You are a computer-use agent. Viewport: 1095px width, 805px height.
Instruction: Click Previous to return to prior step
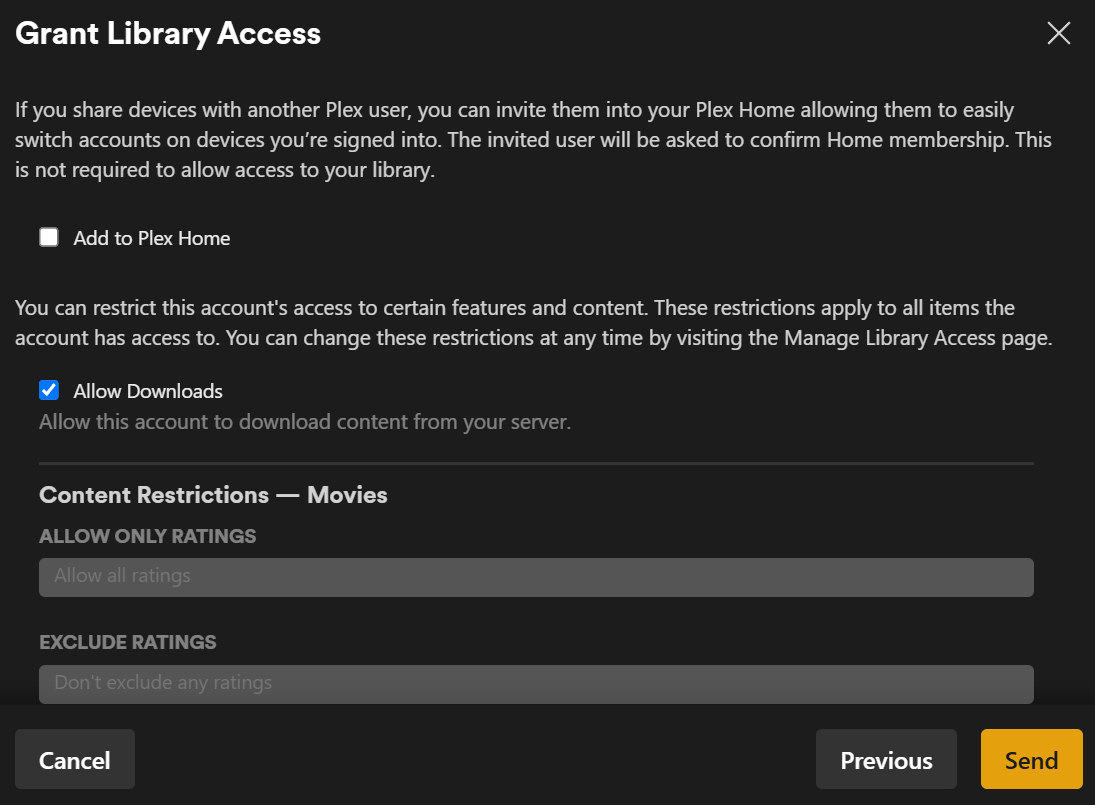[x=886, y=759]
